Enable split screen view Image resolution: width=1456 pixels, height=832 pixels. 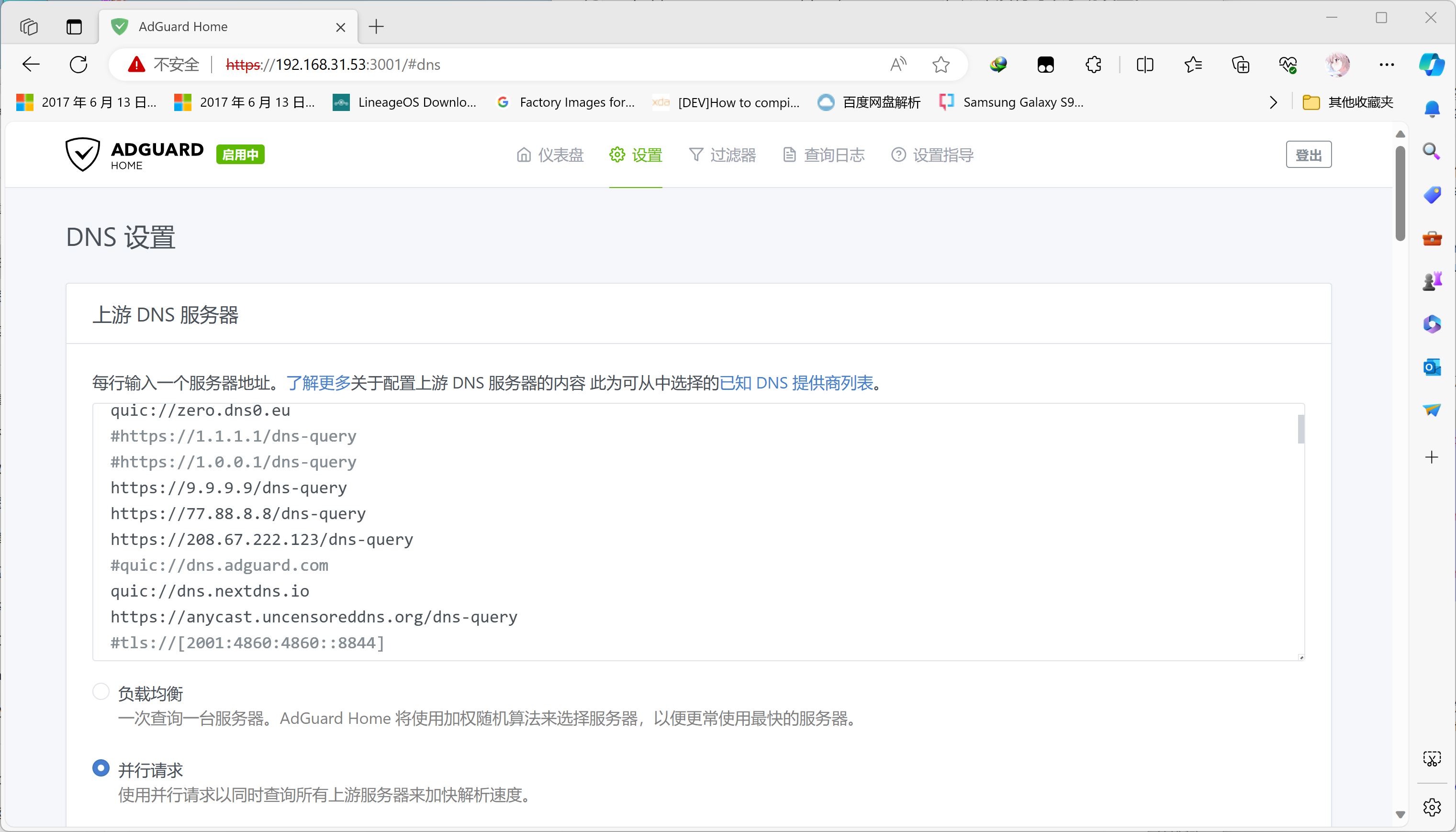pyautogui.click(x=1145, y=65)
